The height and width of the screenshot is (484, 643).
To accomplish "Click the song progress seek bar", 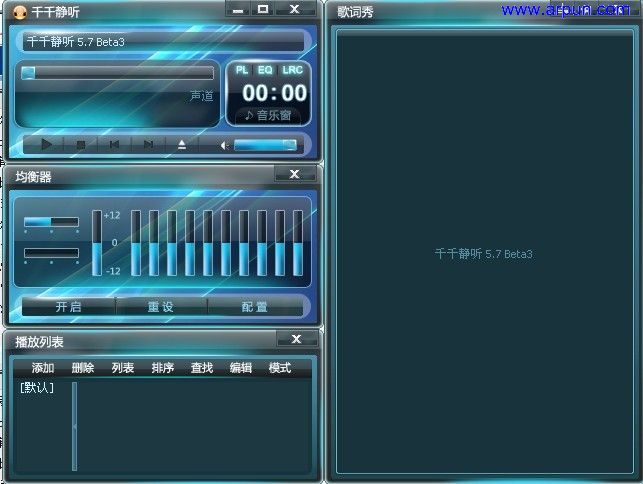I will pyautogui.click(x=117, y=73).
